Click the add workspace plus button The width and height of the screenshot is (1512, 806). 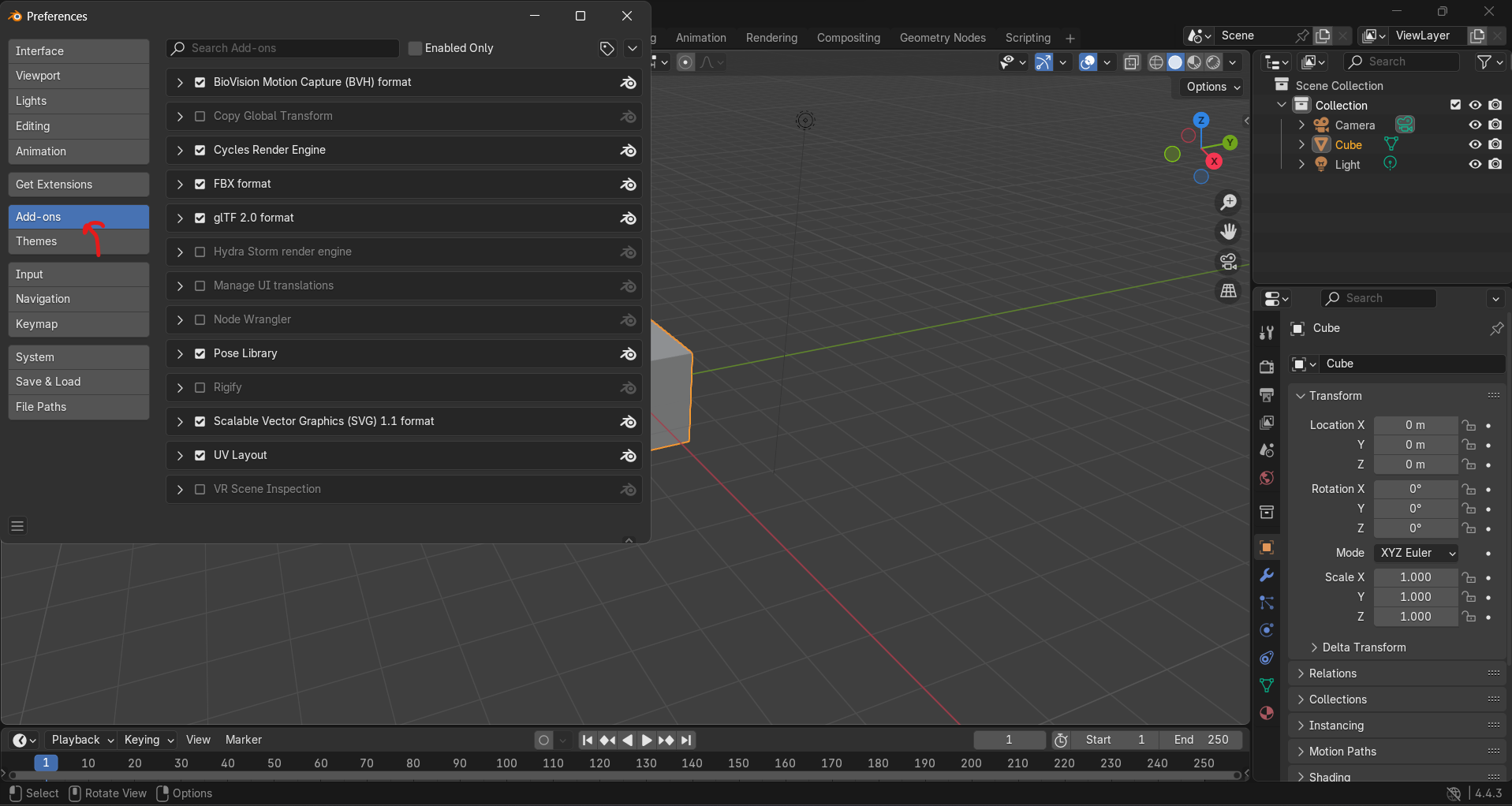(1070, 38)
